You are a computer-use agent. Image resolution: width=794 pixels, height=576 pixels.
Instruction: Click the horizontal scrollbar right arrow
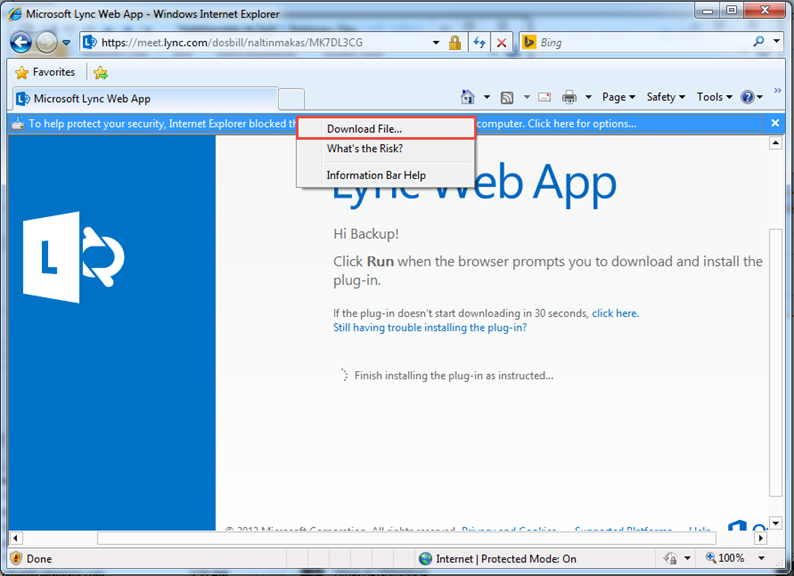point(761,538)
